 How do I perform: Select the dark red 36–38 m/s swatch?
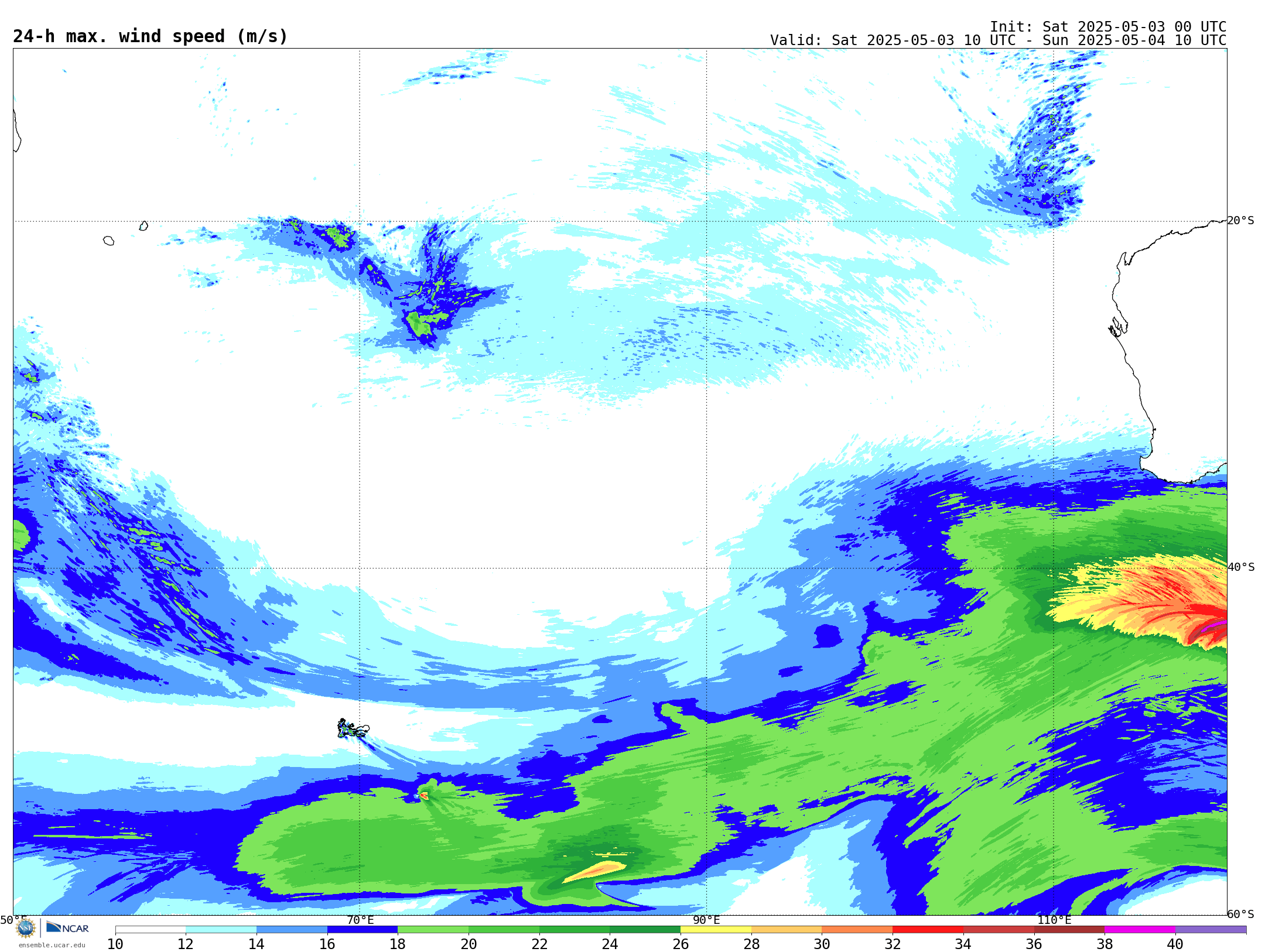[1069, 930]
